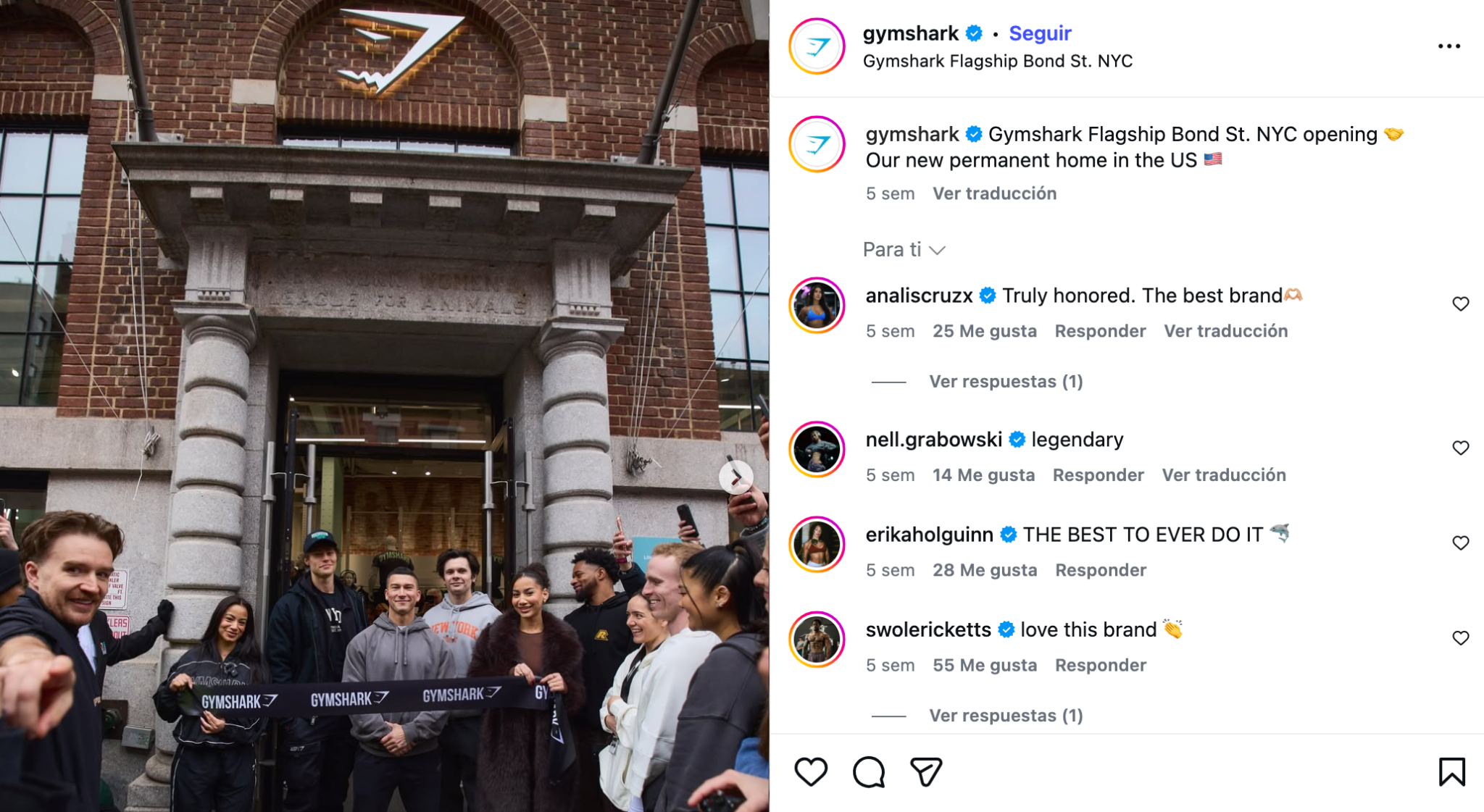Translate the caption with Ver traducción
The image size is (1484, 812).
coord(994,193)
